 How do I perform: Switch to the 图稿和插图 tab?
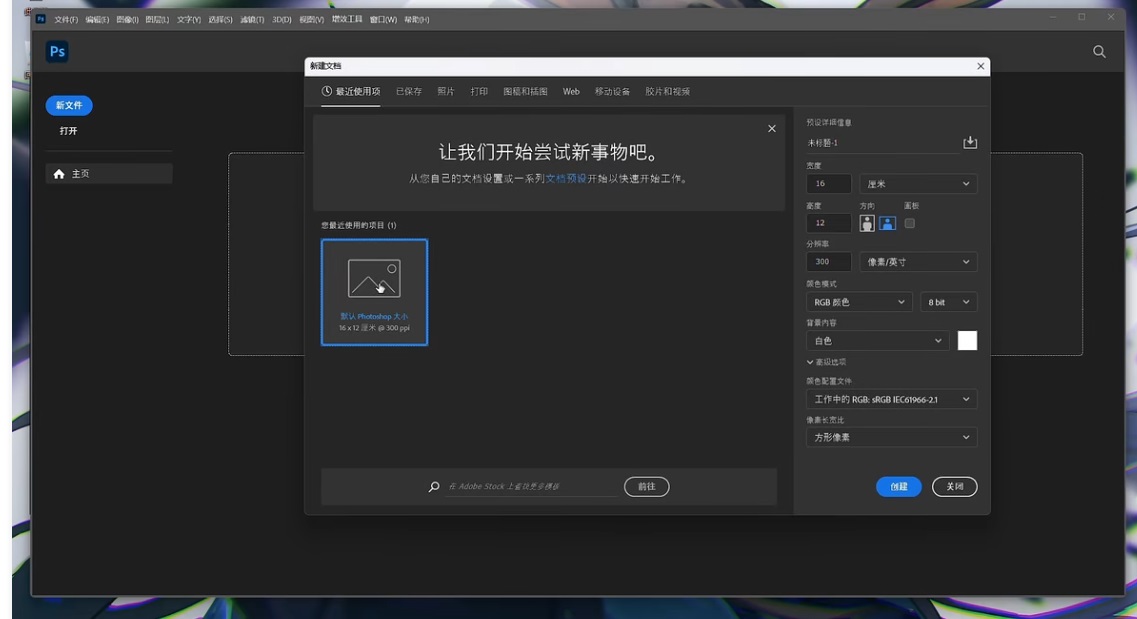point(526,91)
